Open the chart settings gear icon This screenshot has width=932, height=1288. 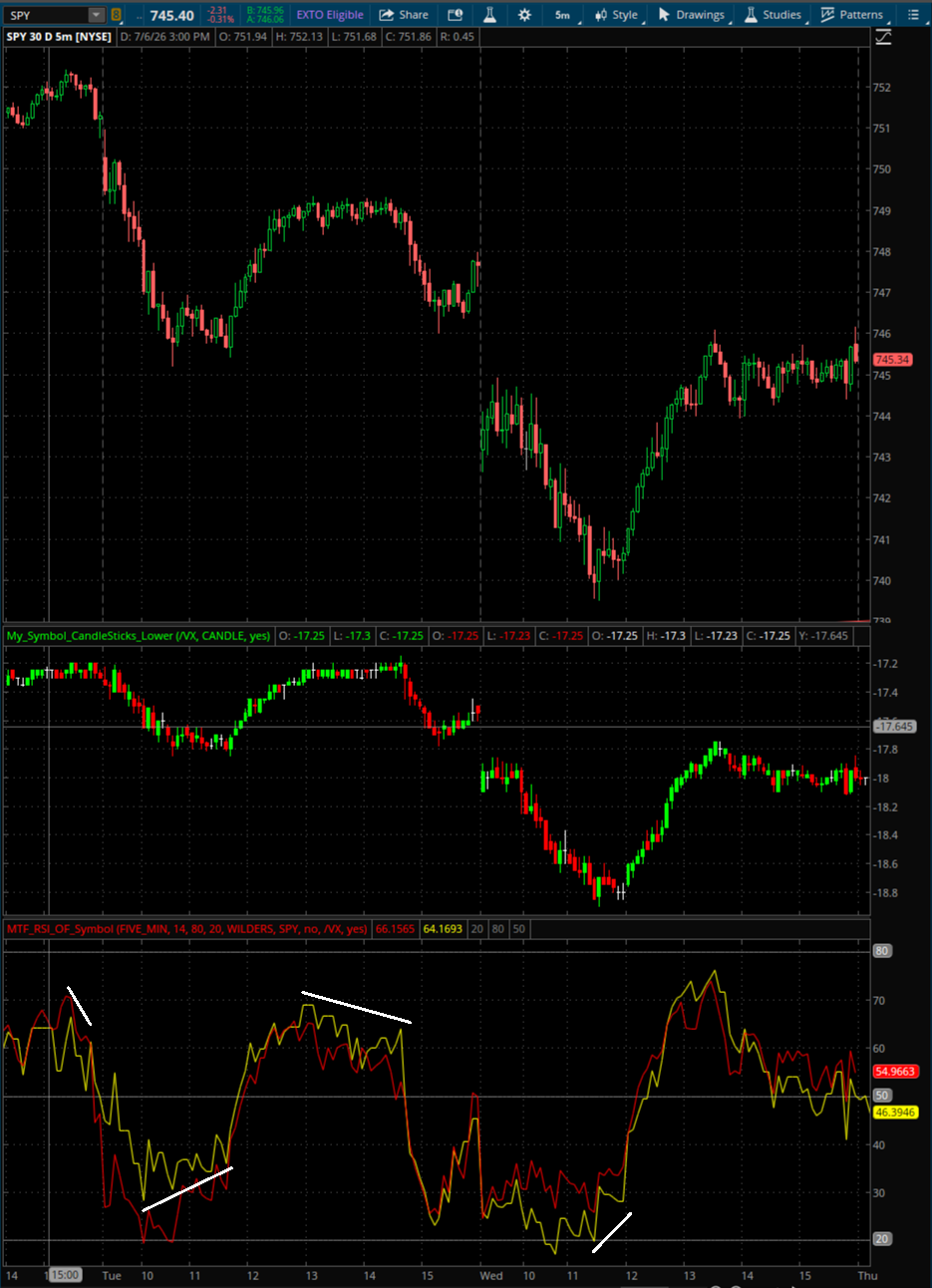coord(525,15)
